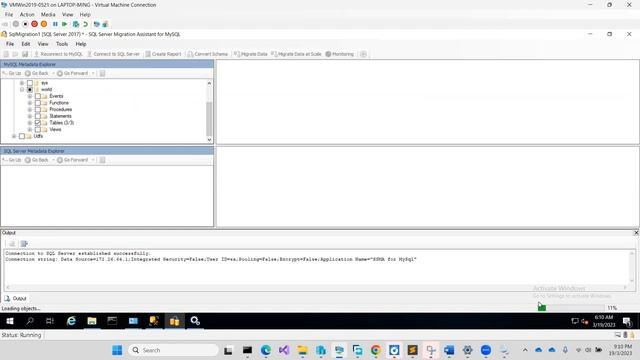The image size is (640, 360).
Task: Select the Output tab at bottom
Action: [x=16, y=298]
